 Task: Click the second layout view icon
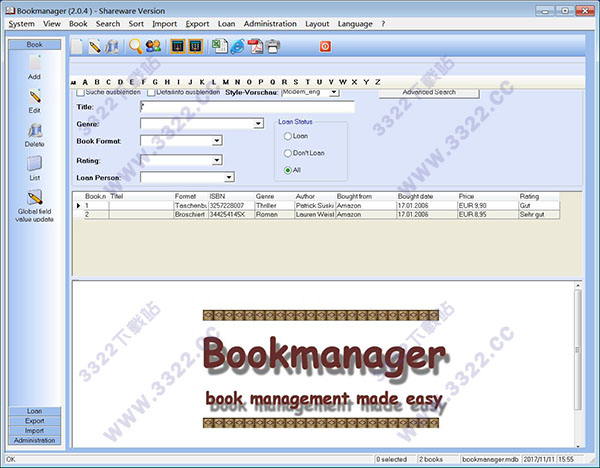pos(195,47)
